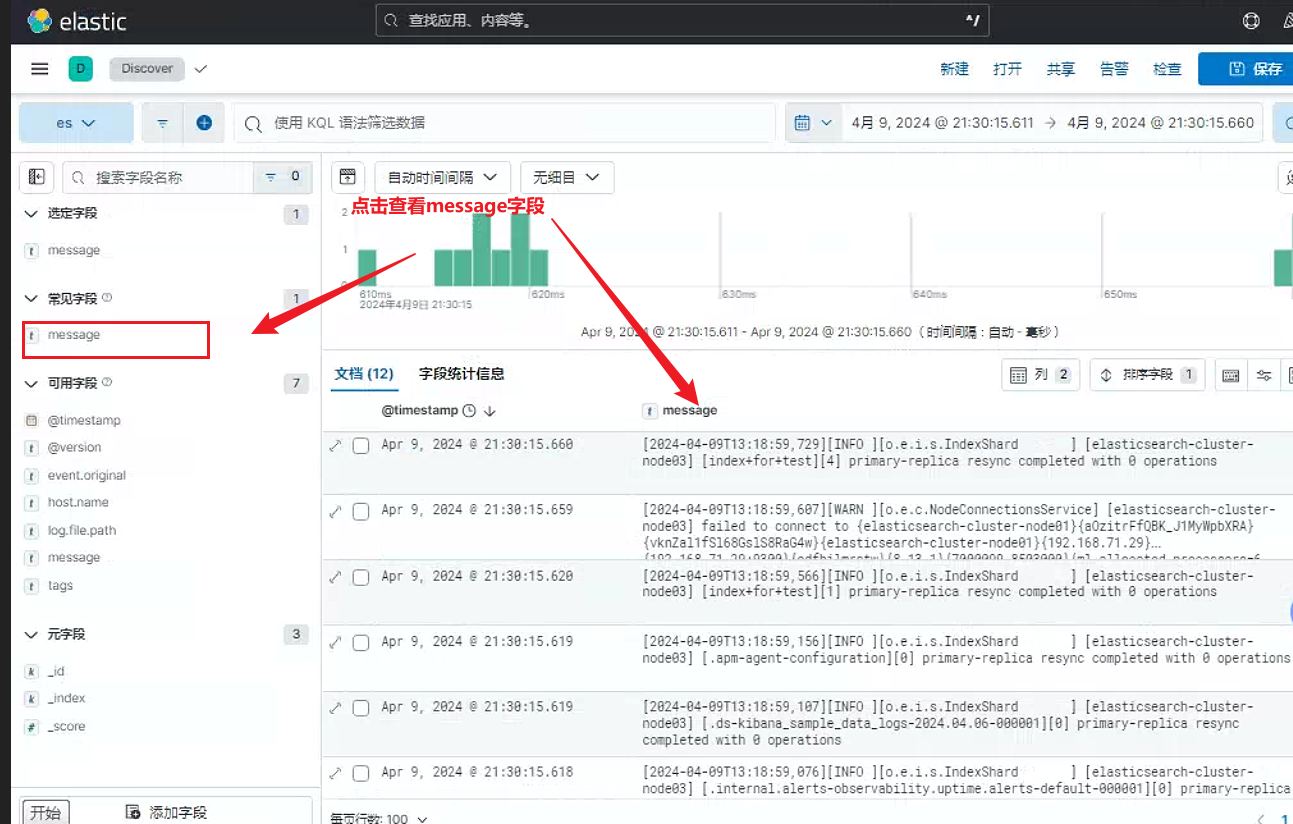Check the .apm-agent-configuration row checkbox
Viewport: 1293px width, 824px height.
(x=361, y=643)
